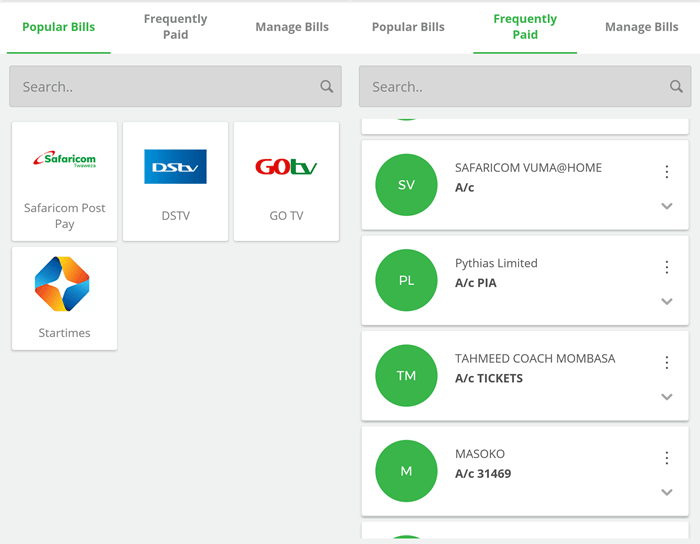Expand the Pythias Limited bill details

667,302
